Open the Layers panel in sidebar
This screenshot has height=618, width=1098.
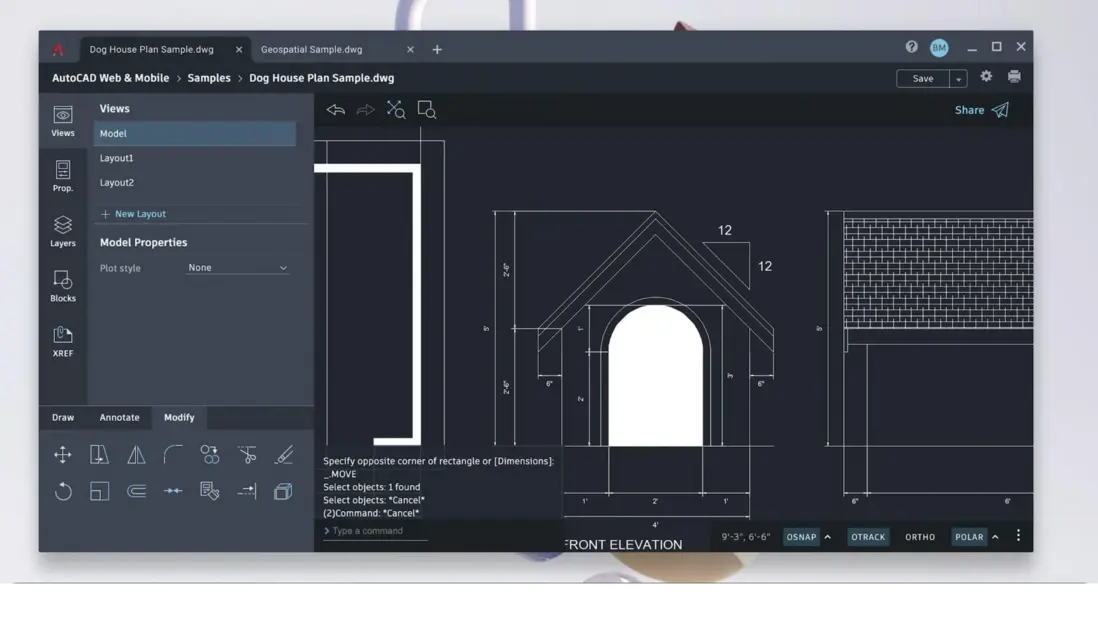(63, 231)
